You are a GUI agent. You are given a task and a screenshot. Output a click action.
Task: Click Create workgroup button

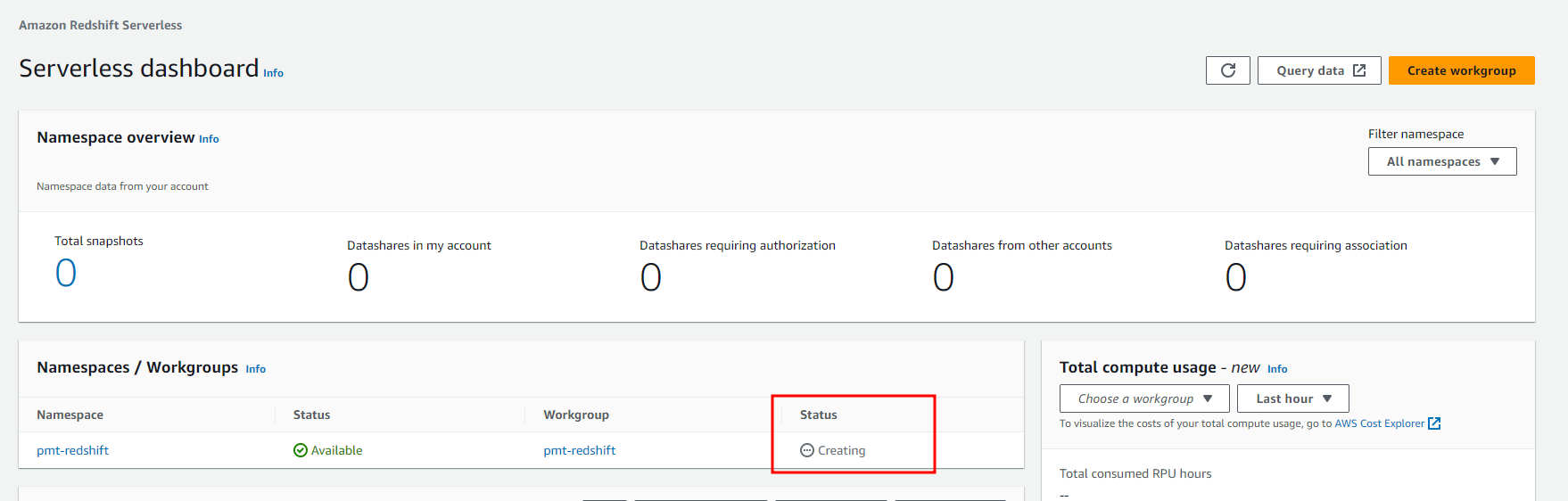1461,70
